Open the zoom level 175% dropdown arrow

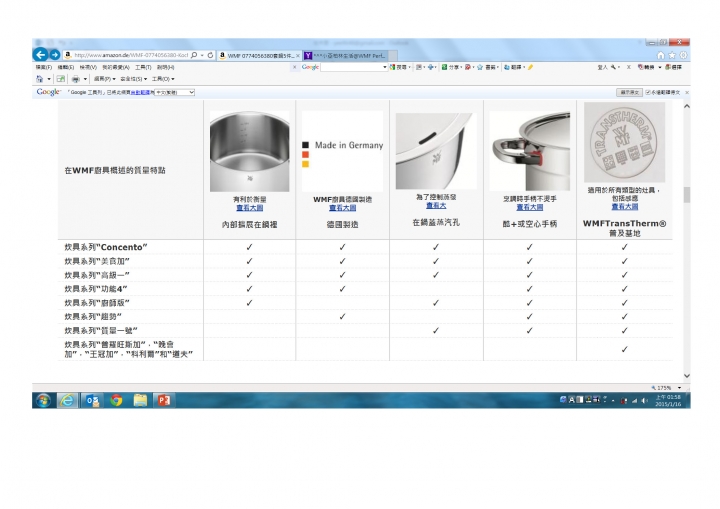click(x=679, y=388)
